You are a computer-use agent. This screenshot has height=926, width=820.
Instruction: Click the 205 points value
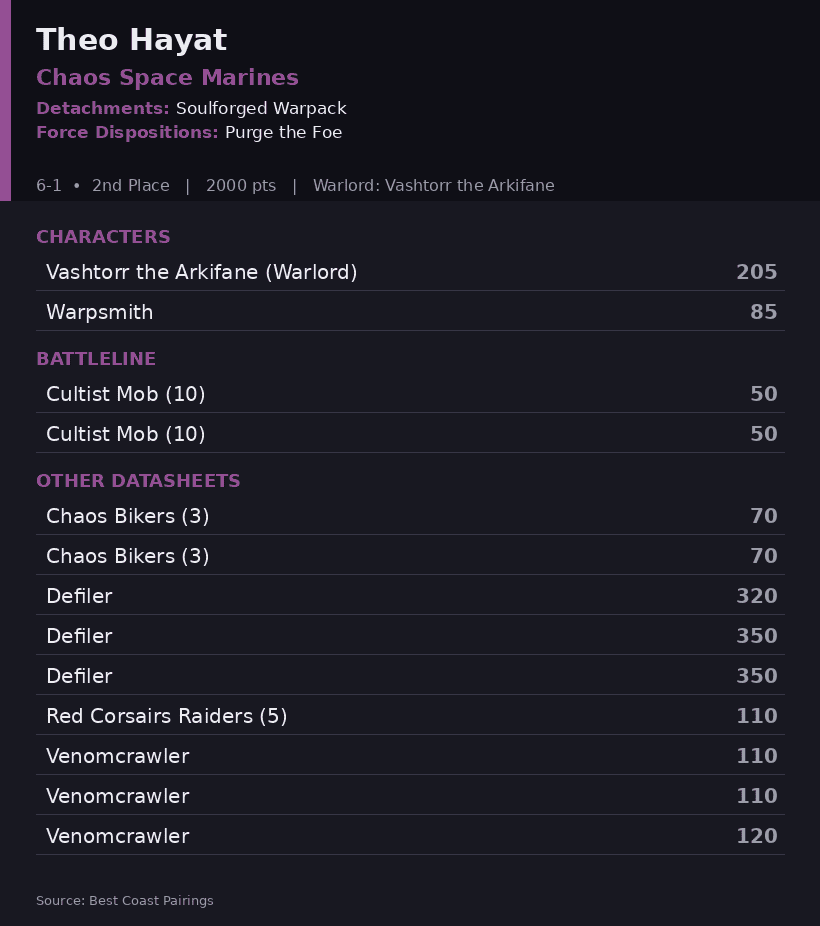757,272
